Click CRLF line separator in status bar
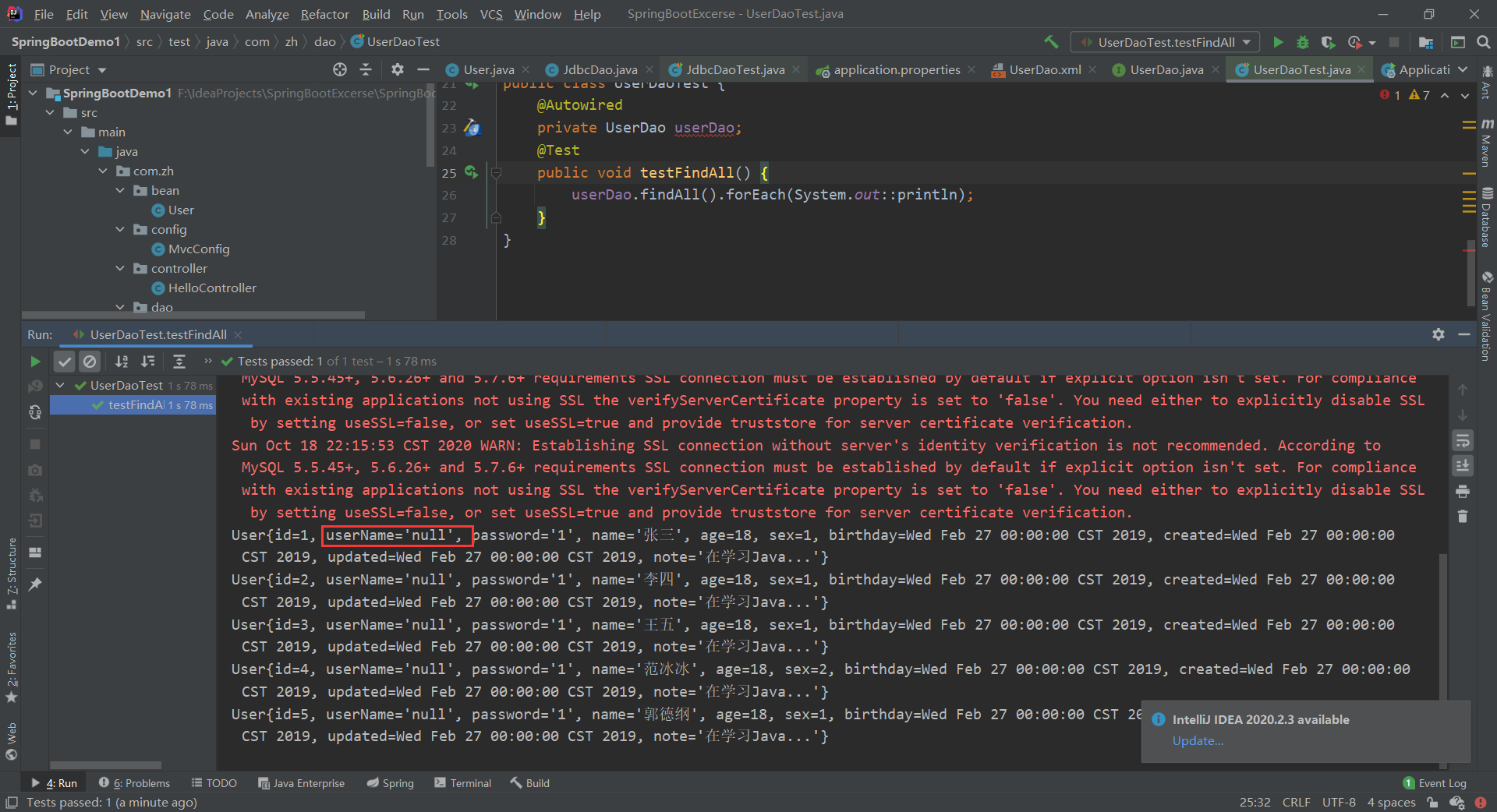 1296,802
